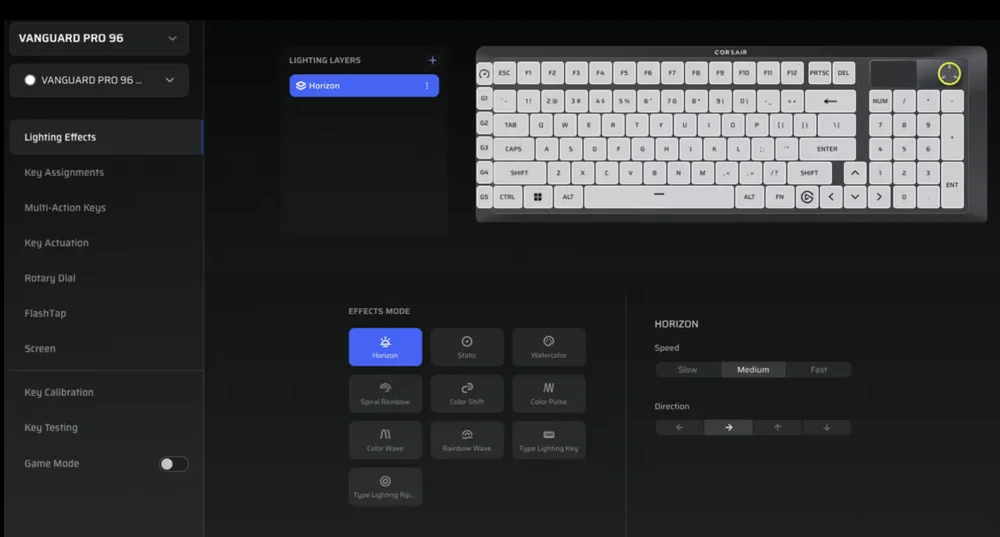The height and width of the screenshot is (537, 1000).
Task: Add a new lighting layer with plus icon
Action: [432, 60]
